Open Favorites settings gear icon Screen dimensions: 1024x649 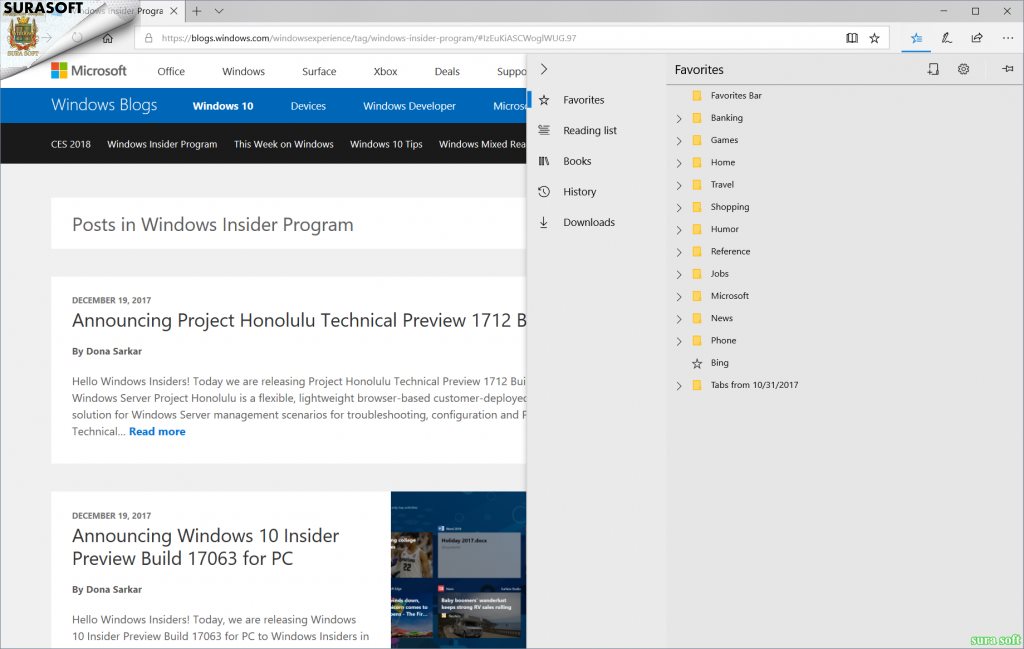(963, 69)
